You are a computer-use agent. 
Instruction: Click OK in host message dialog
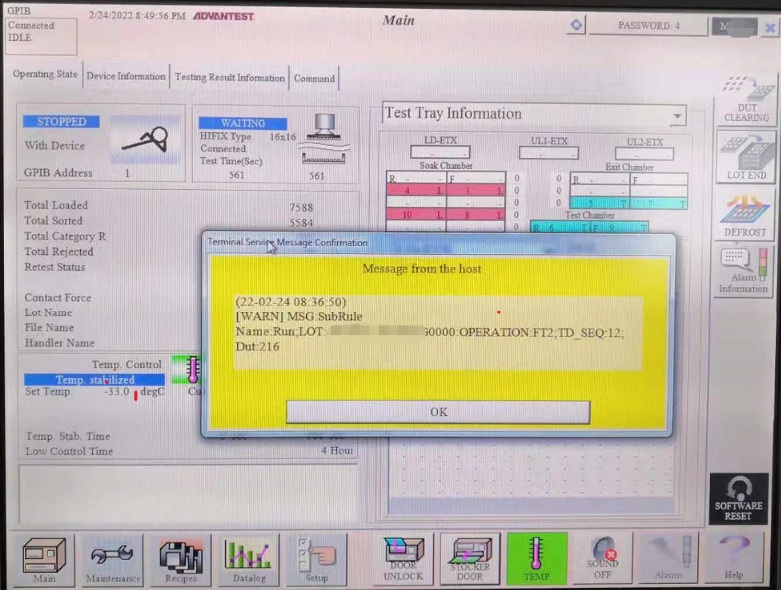pos(438,412)
